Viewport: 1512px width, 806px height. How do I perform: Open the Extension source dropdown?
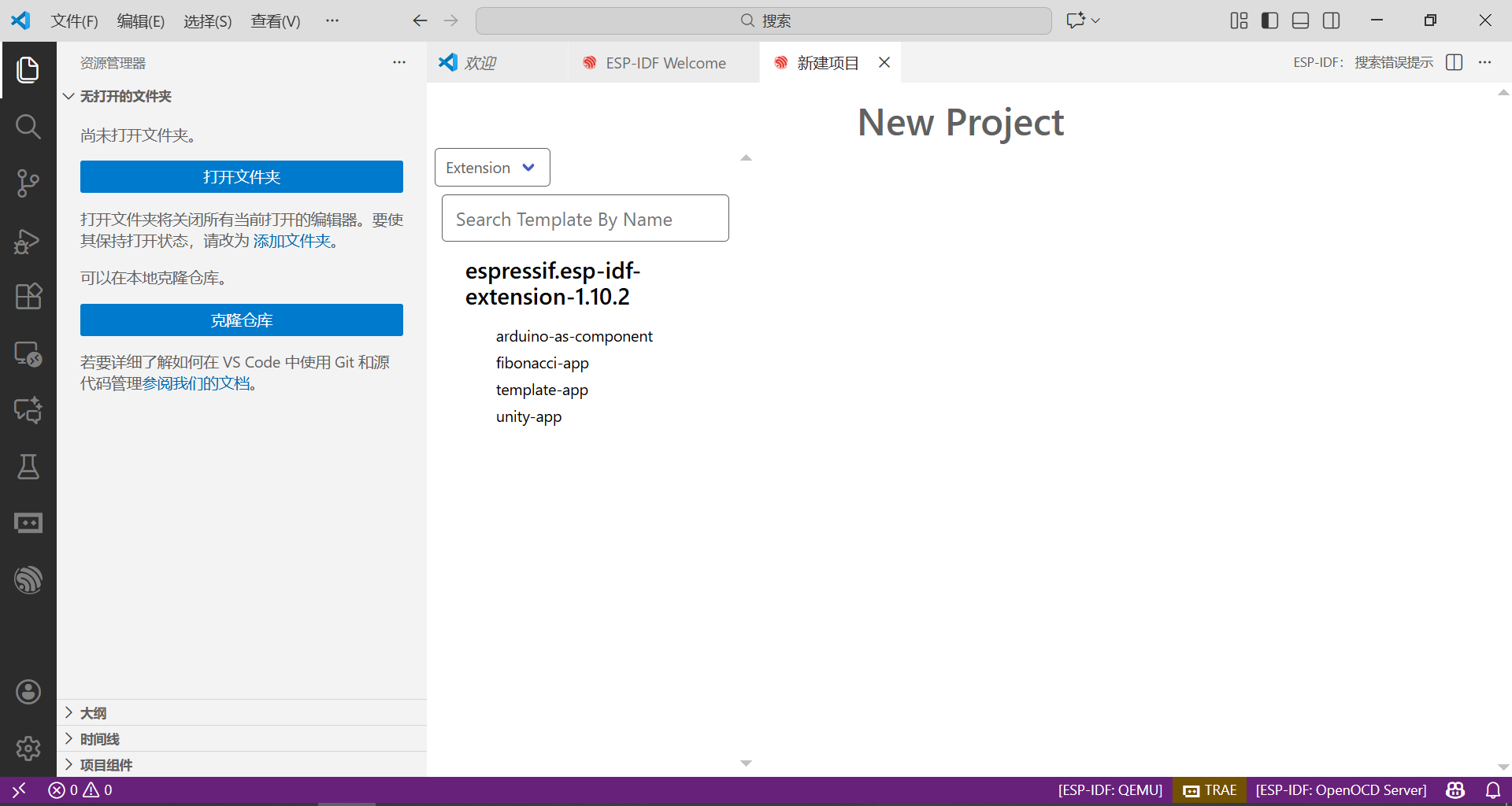point(492,168)
